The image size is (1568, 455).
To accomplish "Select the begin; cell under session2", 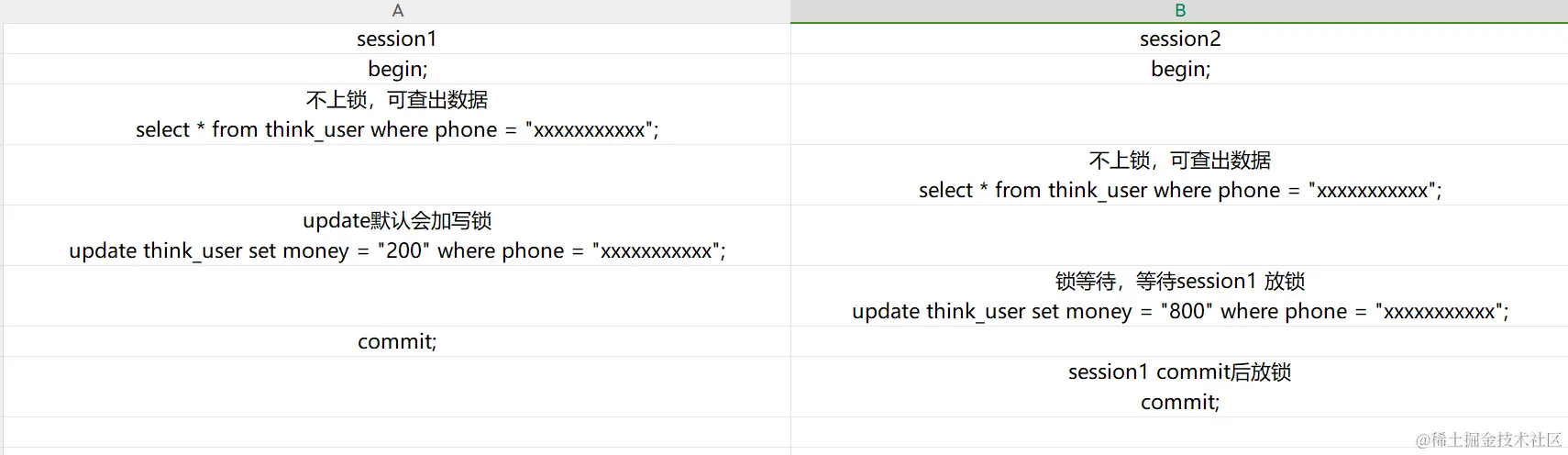I will [x=1179, y=69].
